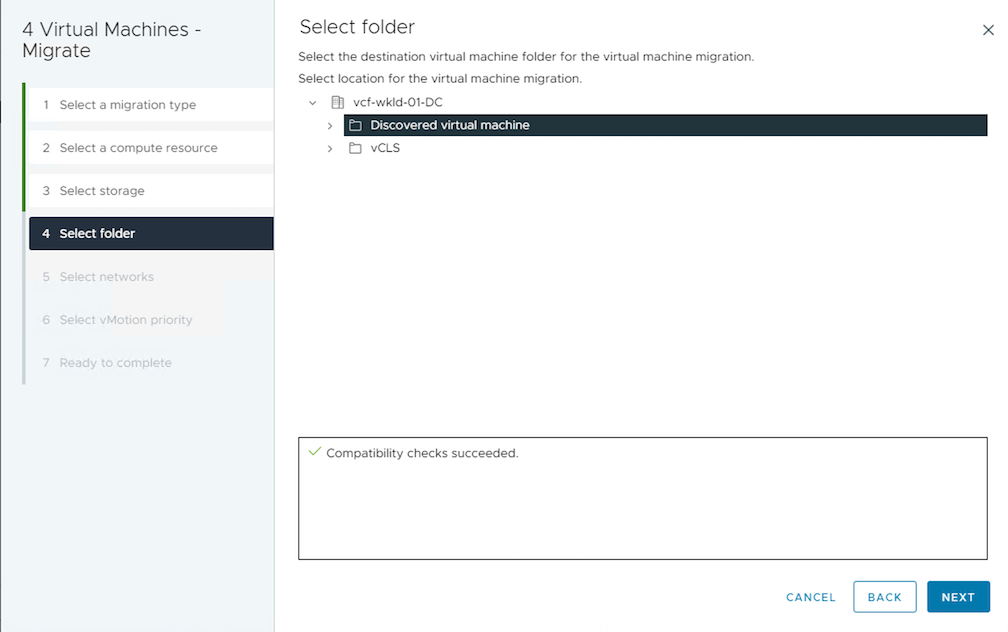Image resolution: width=1008 pixels, height=632 pixels.
Task: Expand the Discovered virtual machine folder
Action: [x=330, y=126]
